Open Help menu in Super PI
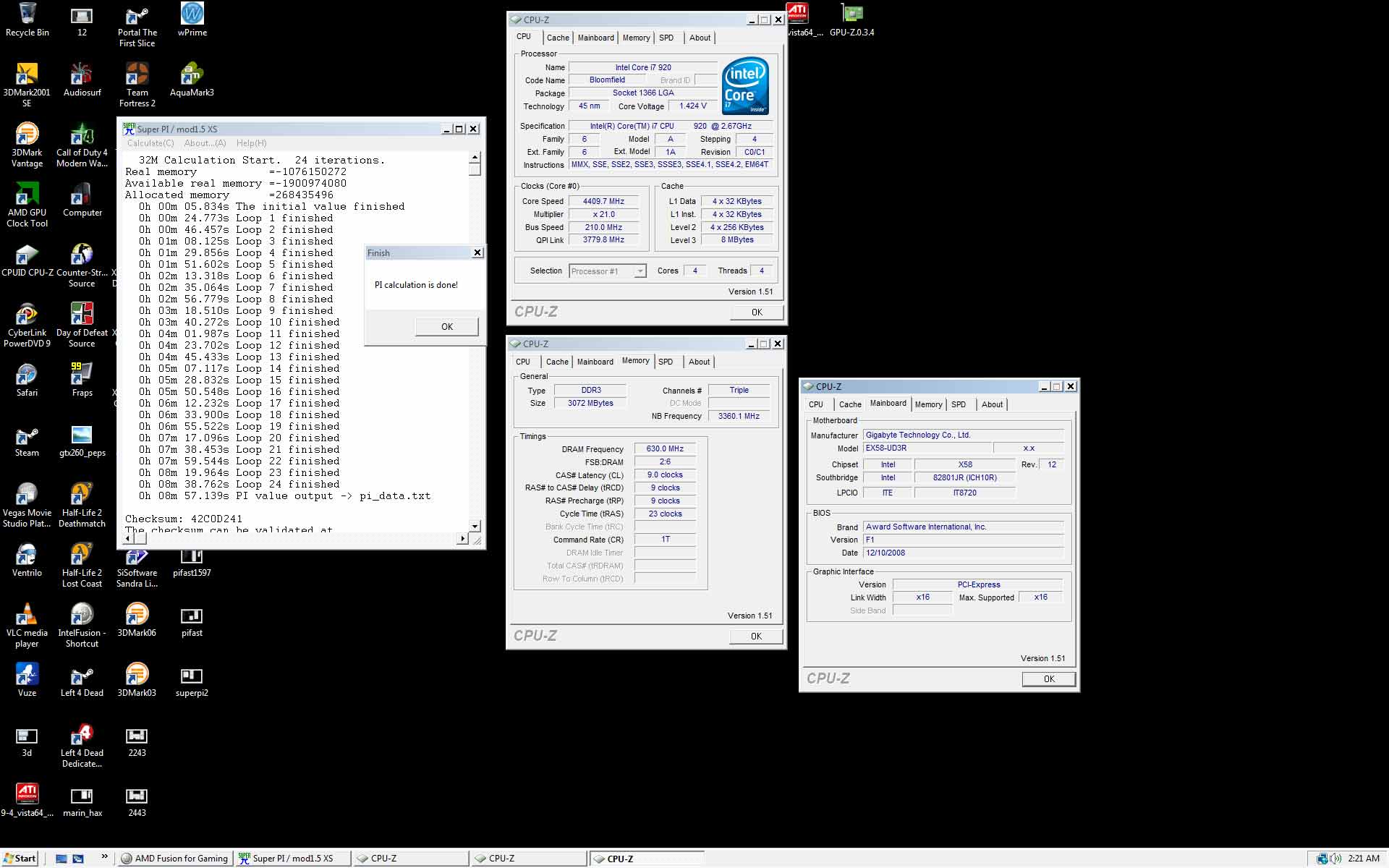 [251, 143]
